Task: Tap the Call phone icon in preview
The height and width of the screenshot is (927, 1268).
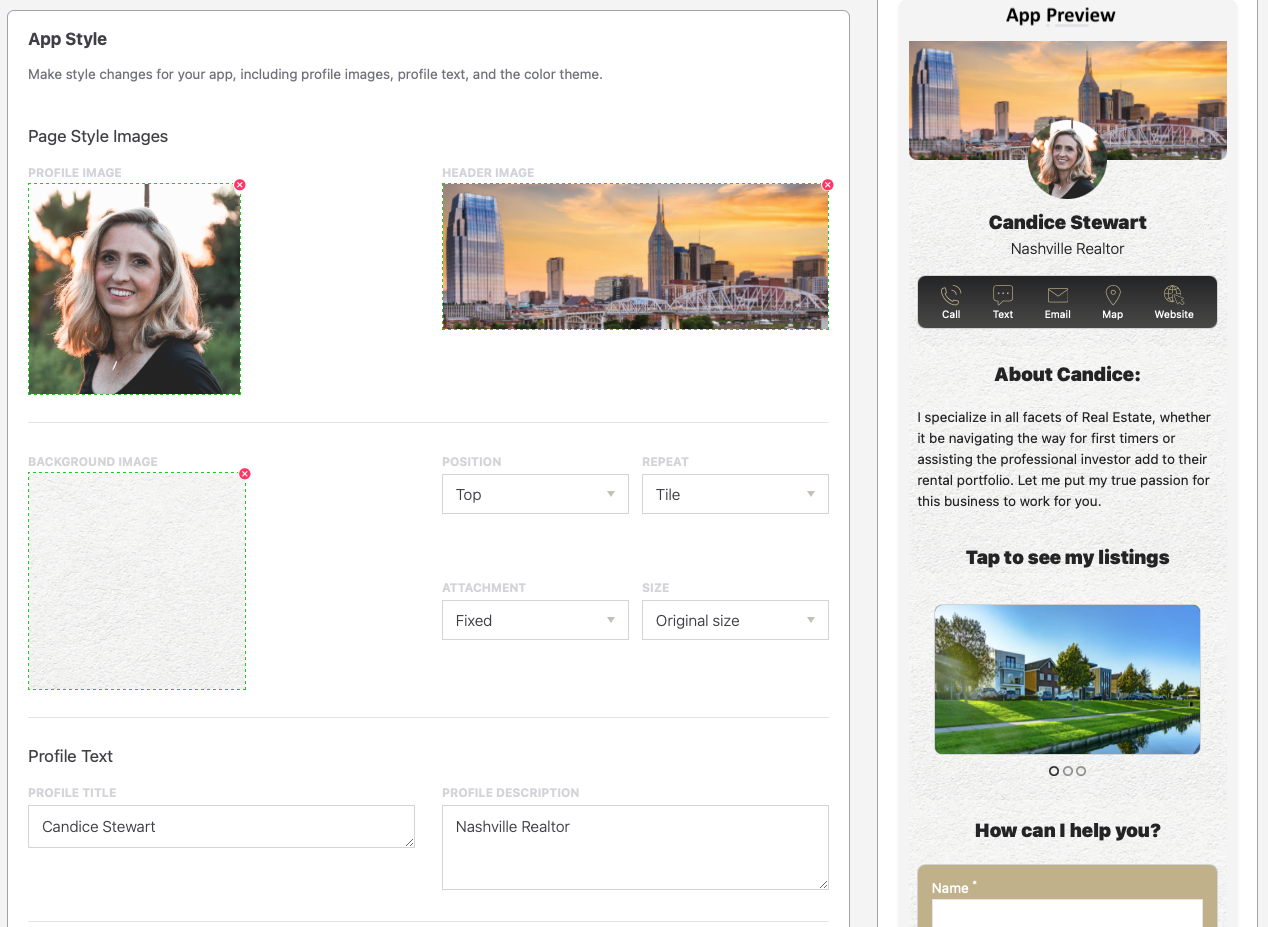Action: 950,296
